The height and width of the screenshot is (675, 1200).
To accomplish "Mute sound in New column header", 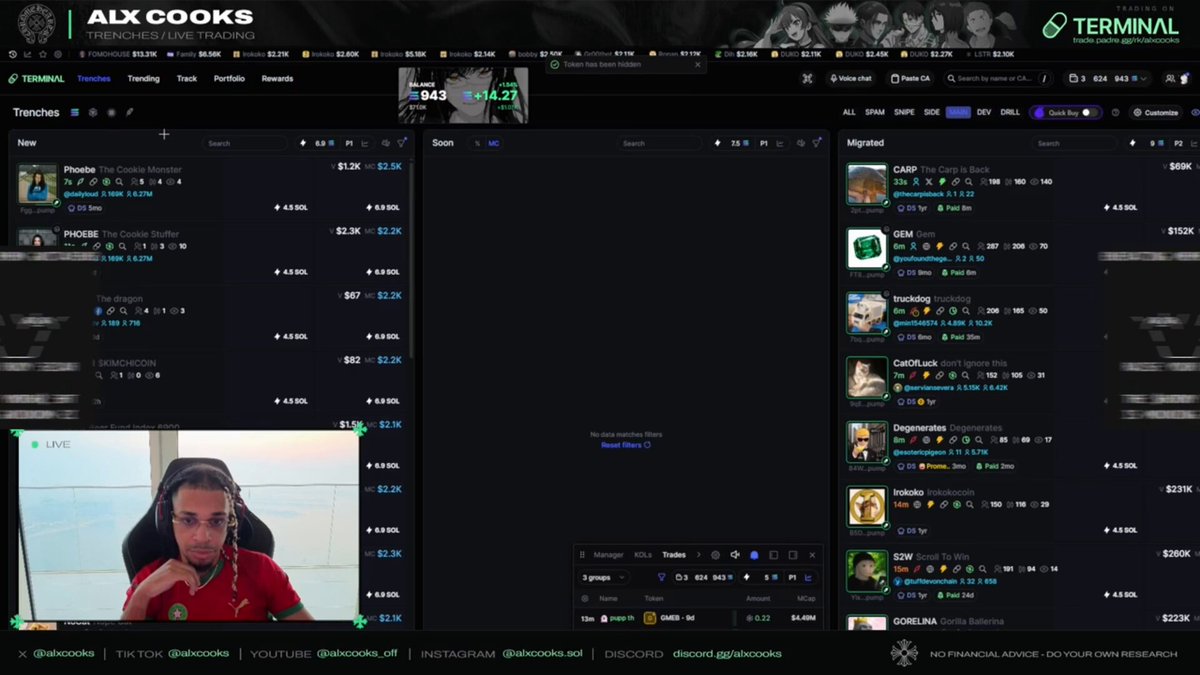I will [385, 143].
